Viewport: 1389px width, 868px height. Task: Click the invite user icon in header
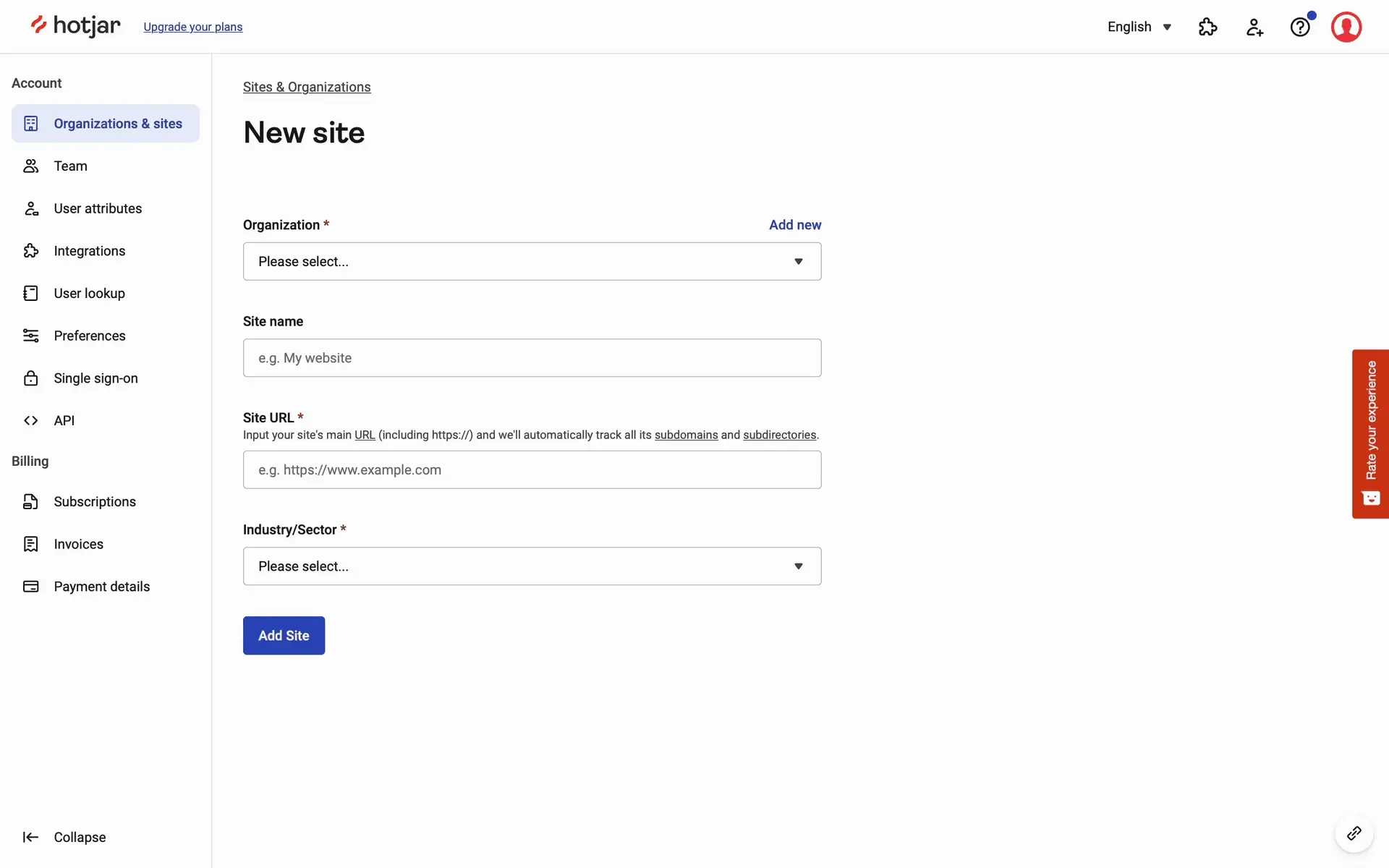click(1254, 27)
